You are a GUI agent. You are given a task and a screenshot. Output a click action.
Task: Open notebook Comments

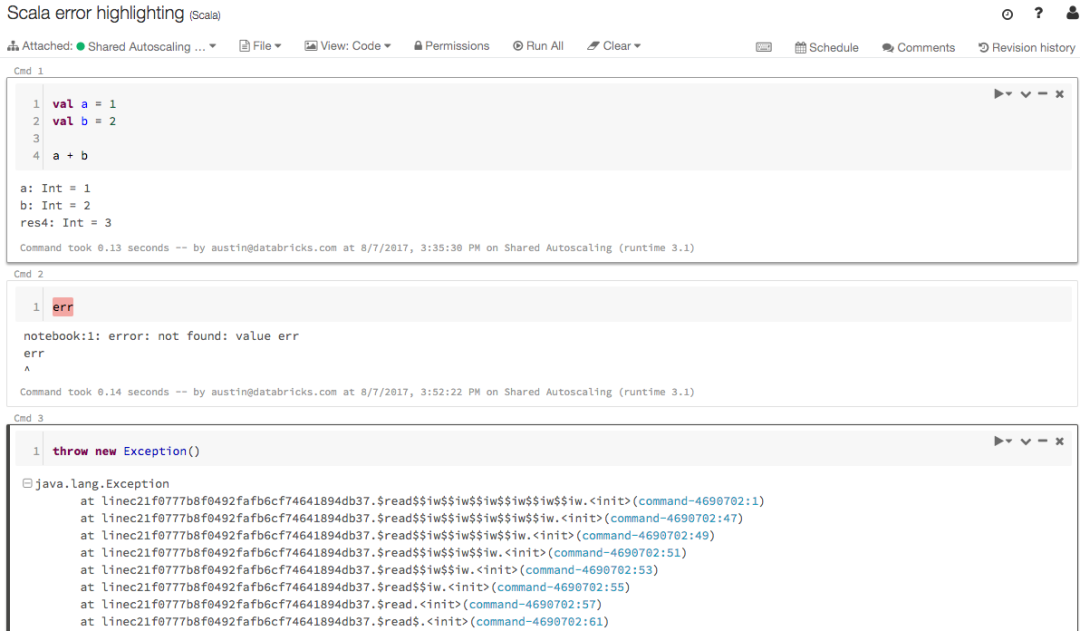(918, 46)
